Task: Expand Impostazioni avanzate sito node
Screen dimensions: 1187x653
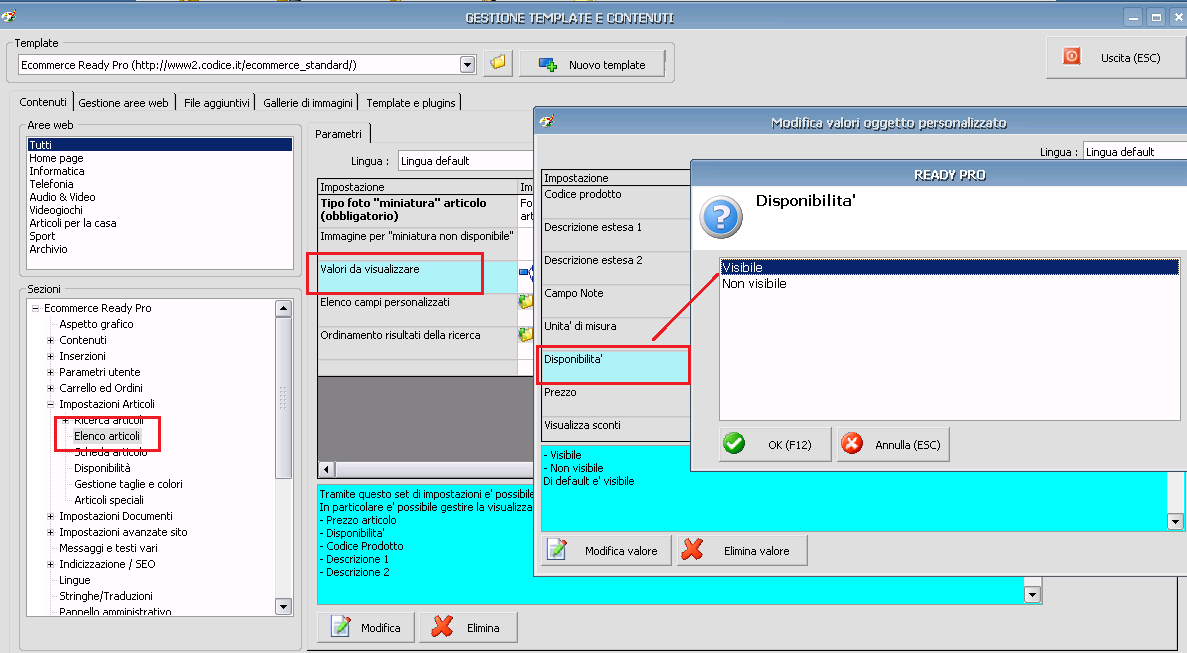Action: coord(51,532)
